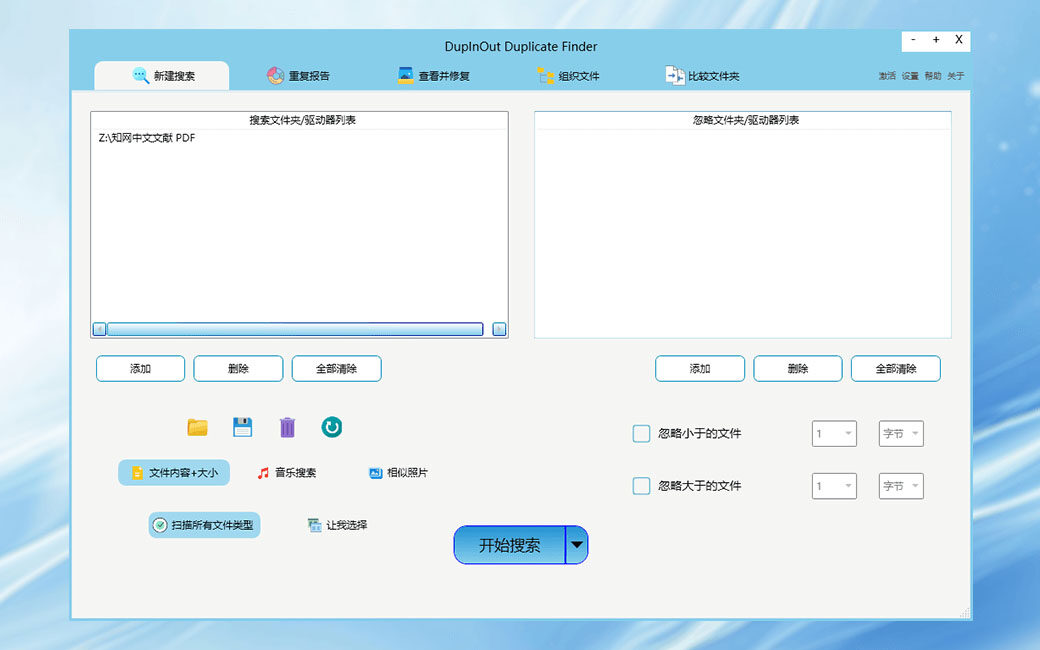1040x650 pixels.
Task: Click the search list scrollbar right arrow
Action: click(x=499, y=329)
